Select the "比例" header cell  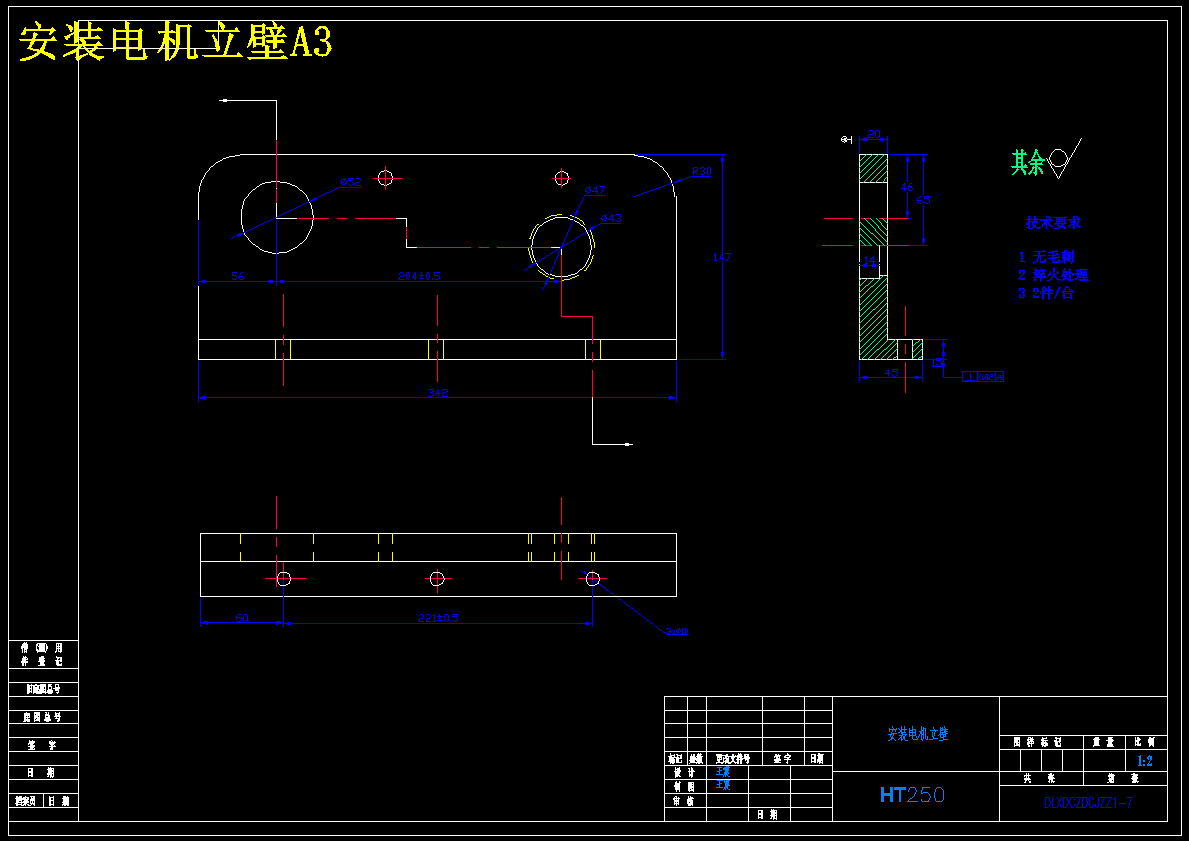point(1145,742)
